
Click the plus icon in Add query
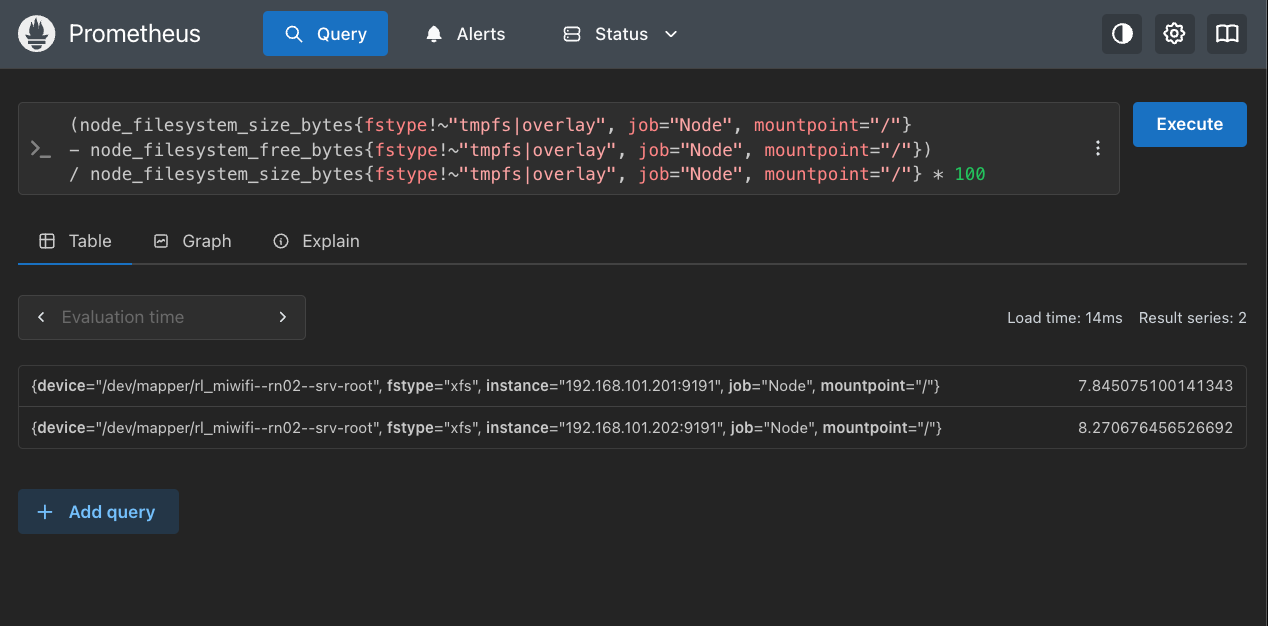pyautogui.click(x=45, y=512)
